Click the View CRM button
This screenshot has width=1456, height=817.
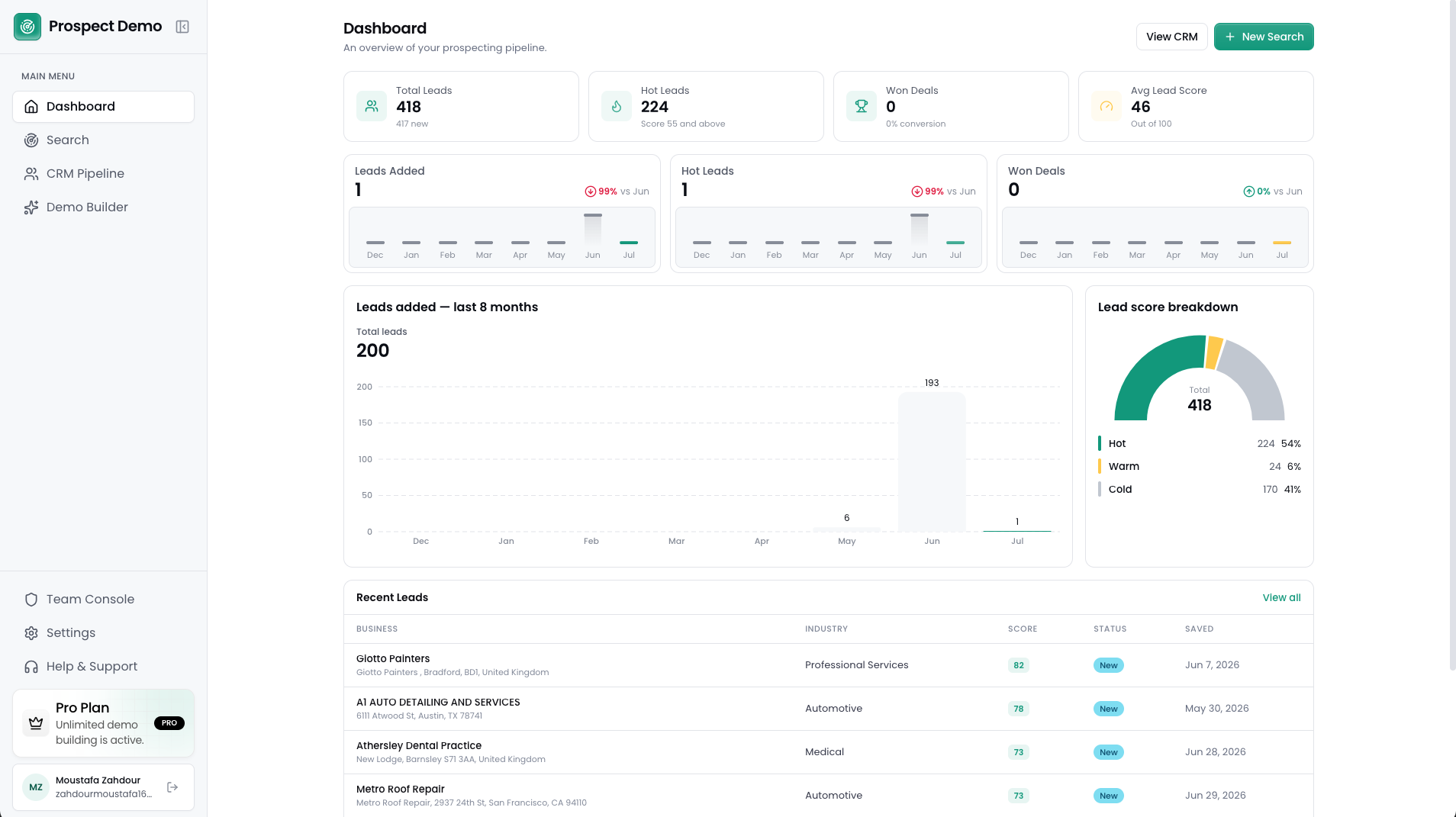(x=1171, y=37)
